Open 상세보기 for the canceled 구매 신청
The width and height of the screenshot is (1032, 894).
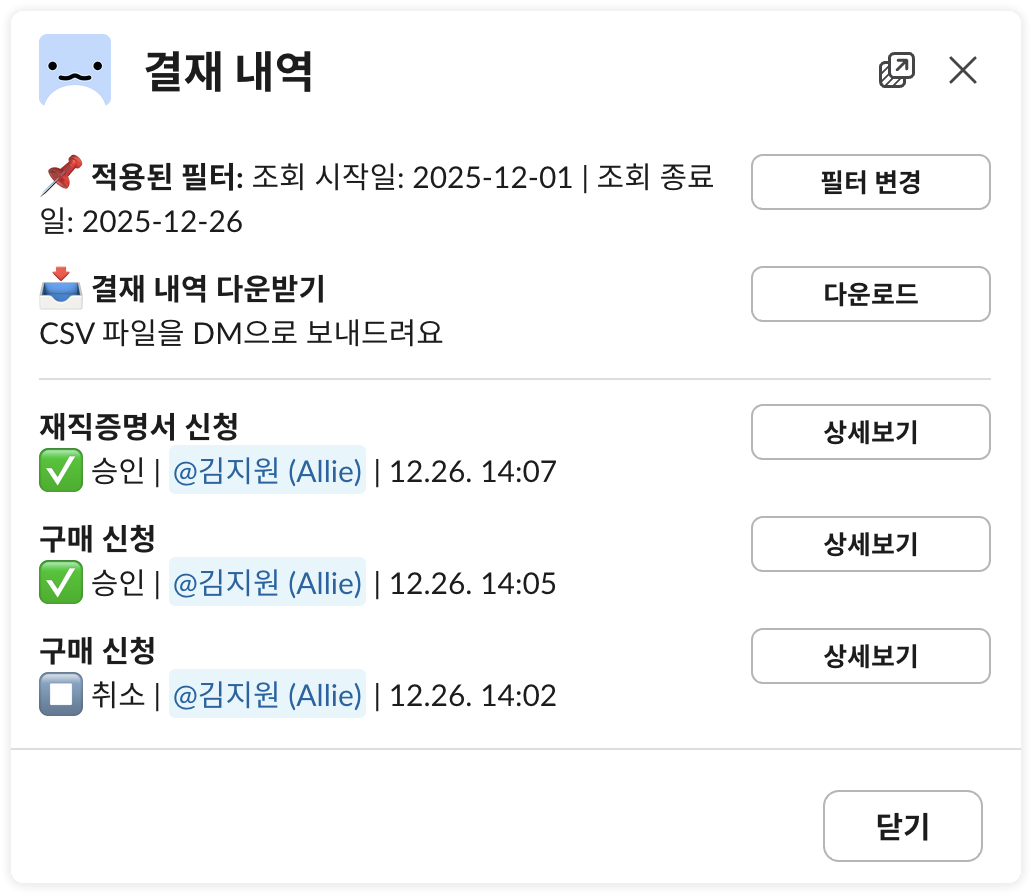(x=871, y=656)
